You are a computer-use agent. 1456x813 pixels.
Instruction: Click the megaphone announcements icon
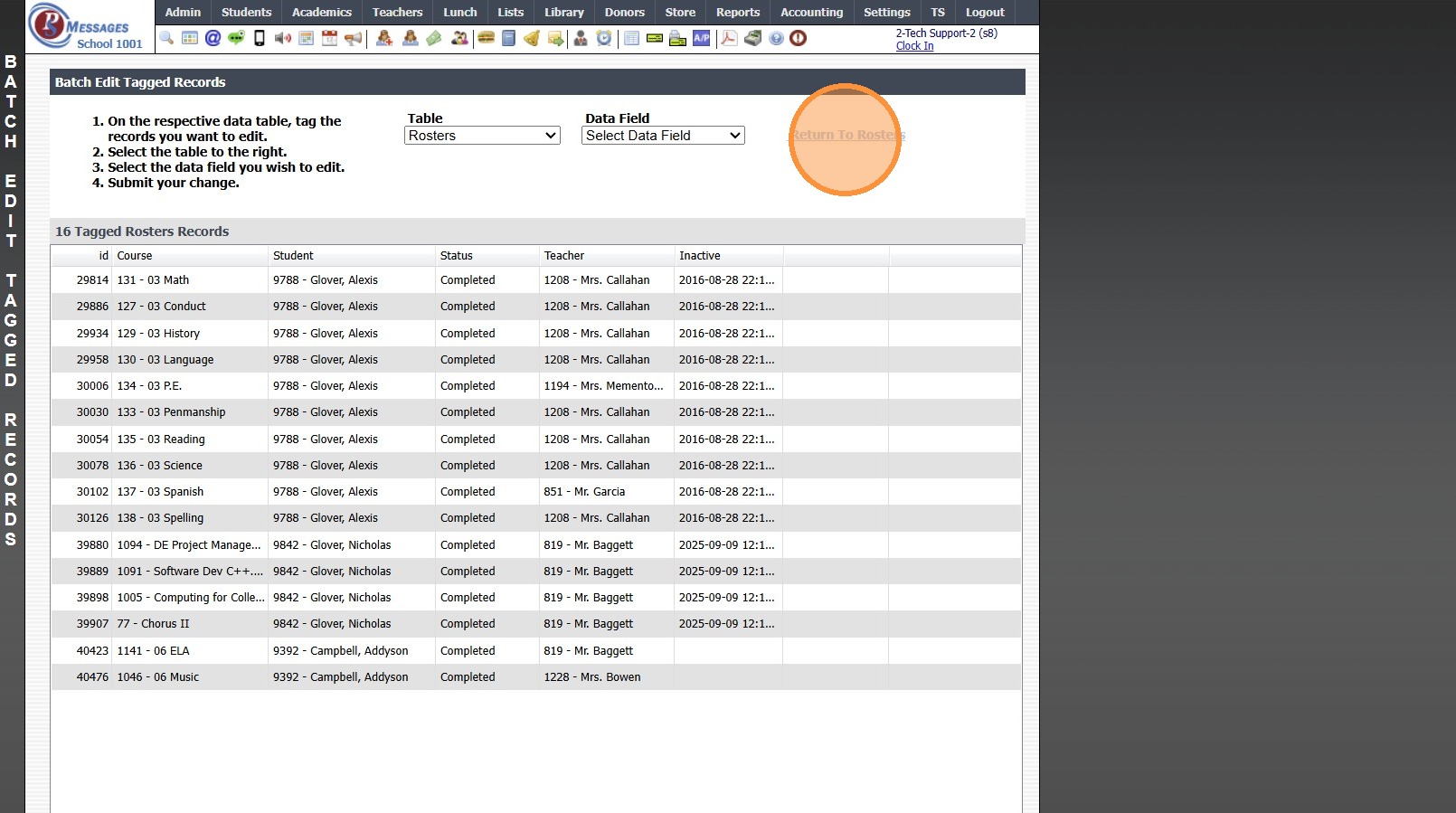[x=354, y=38]
